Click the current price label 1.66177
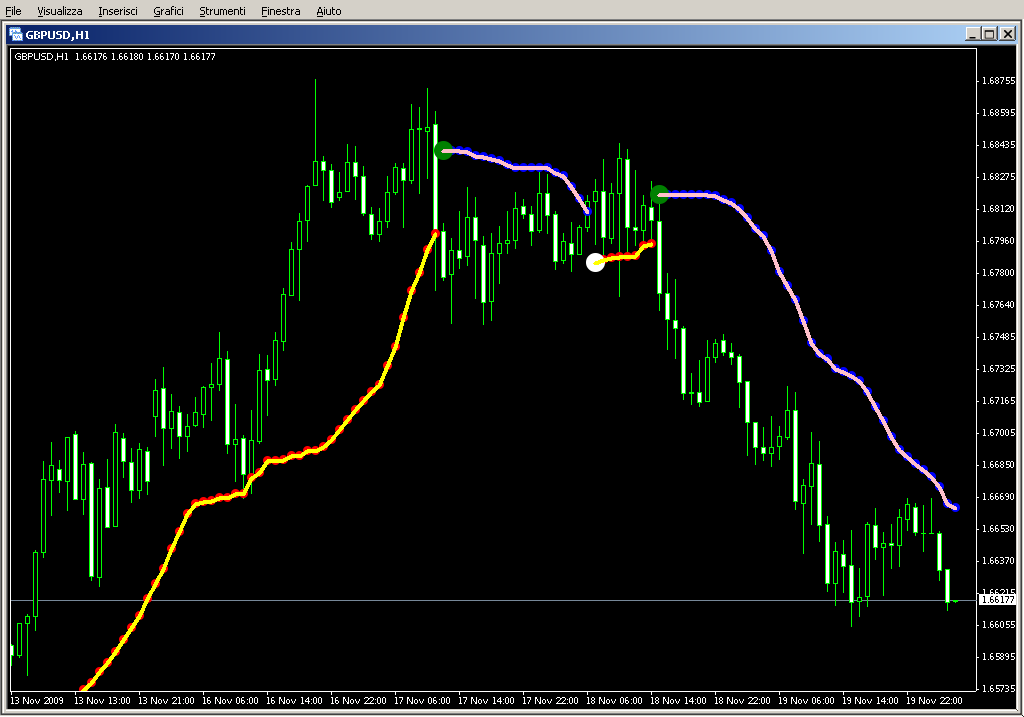Image resolution: width=1024 pixels, height=717 pixels. pos(999,599)
